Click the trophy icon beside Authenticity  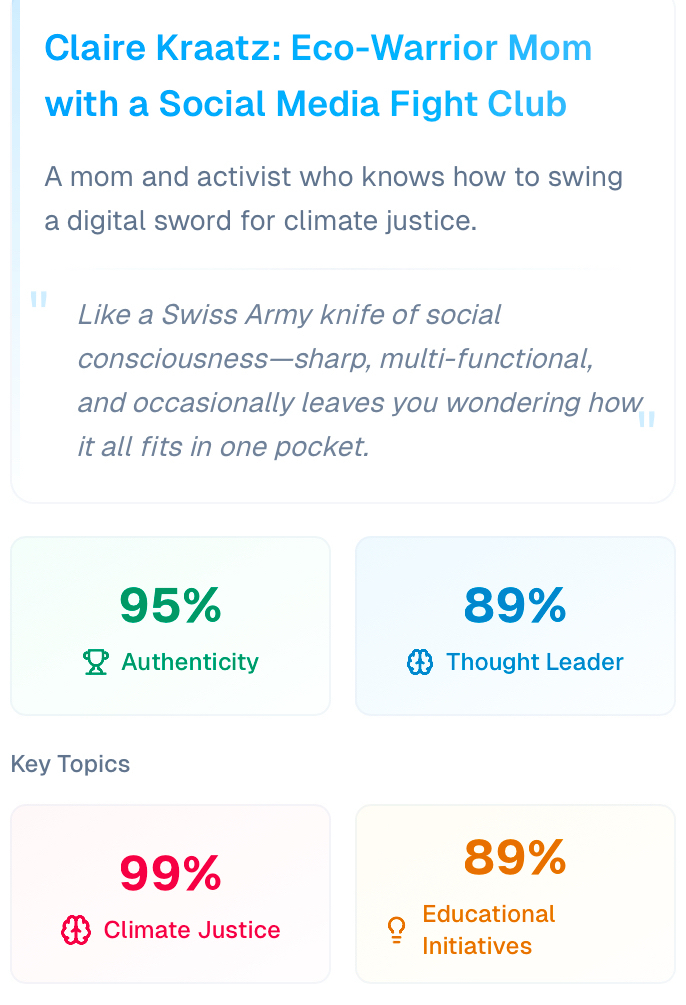point(96,662)
